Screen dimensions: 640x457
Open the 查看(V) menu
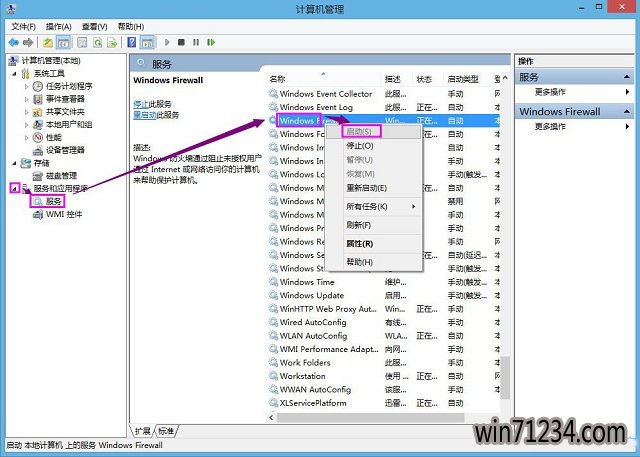coord(94,27)
